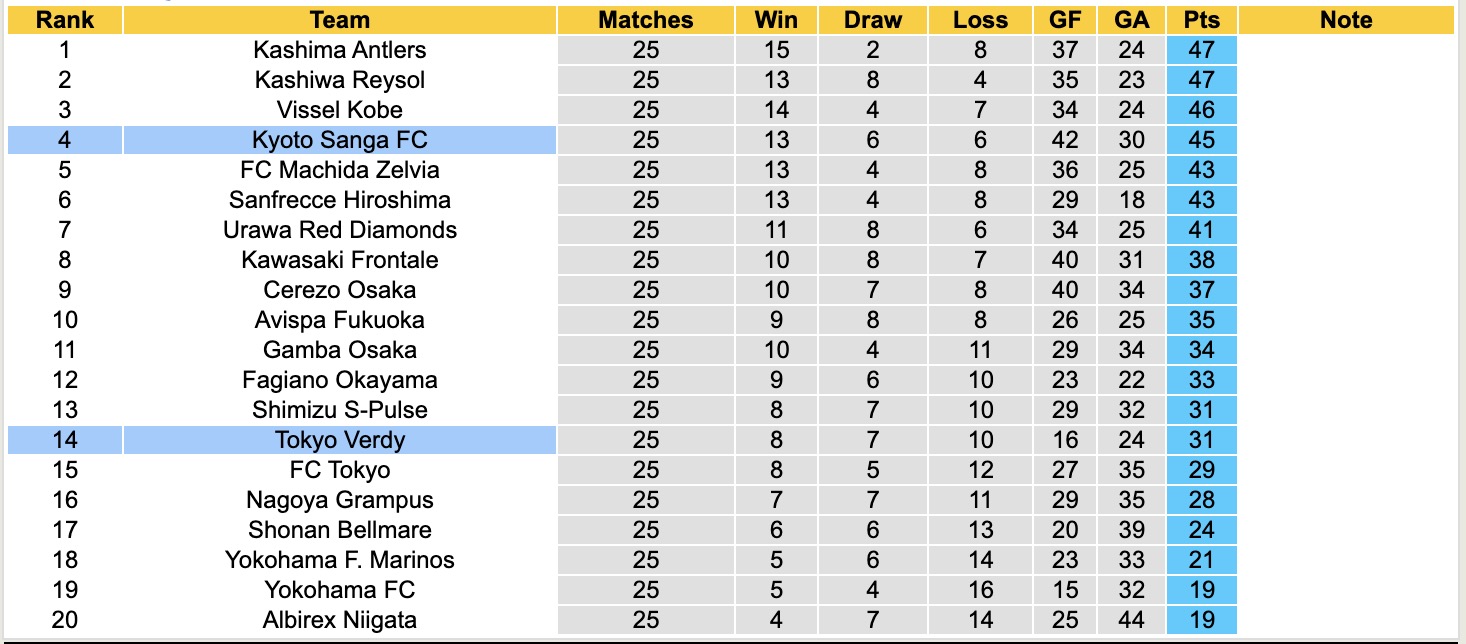
Task: Open the Kashima Antlers team link
Action: [340, 50]
